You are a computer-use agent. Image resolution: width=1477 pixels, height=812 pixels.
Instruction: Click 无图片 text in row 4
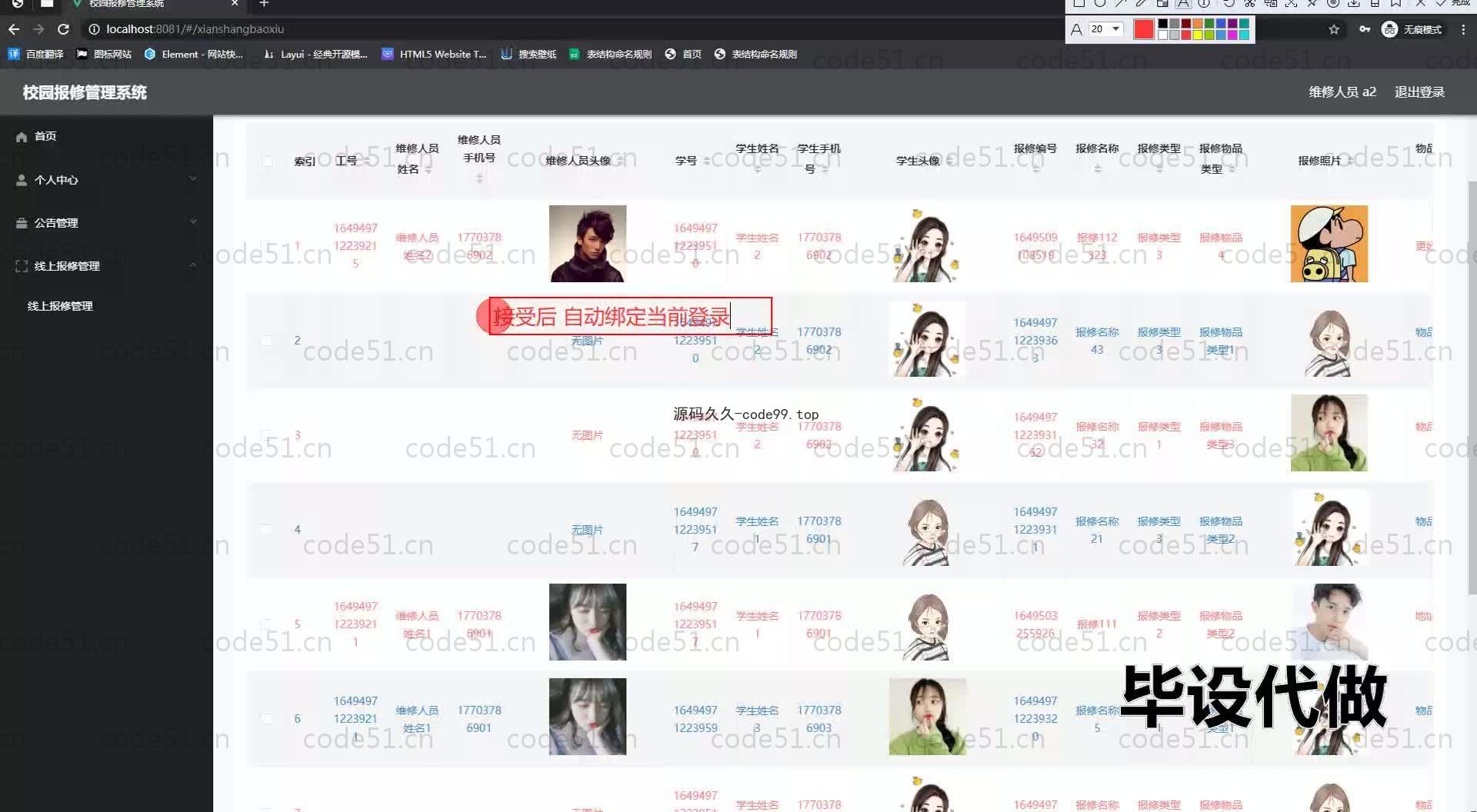587,530
